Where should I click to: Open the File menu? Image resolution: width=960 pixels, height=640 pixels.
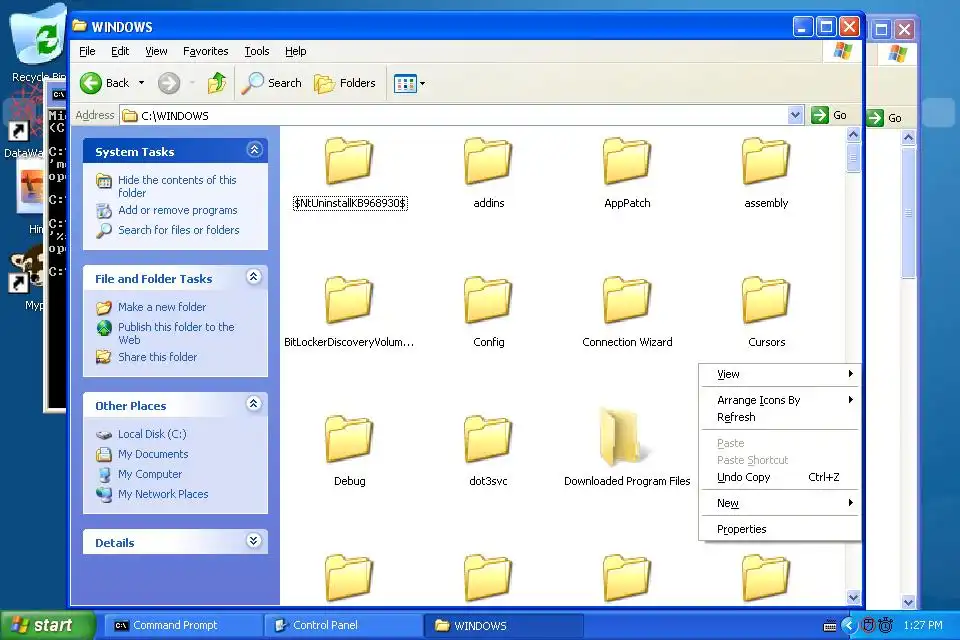tap(88, 51)
